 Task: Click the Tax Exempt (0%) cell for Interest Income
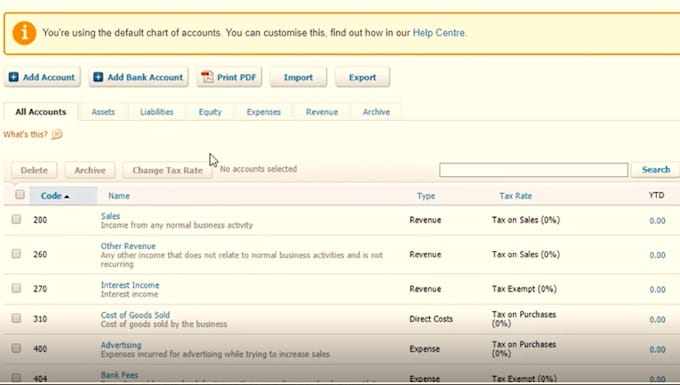click(524, 289)
